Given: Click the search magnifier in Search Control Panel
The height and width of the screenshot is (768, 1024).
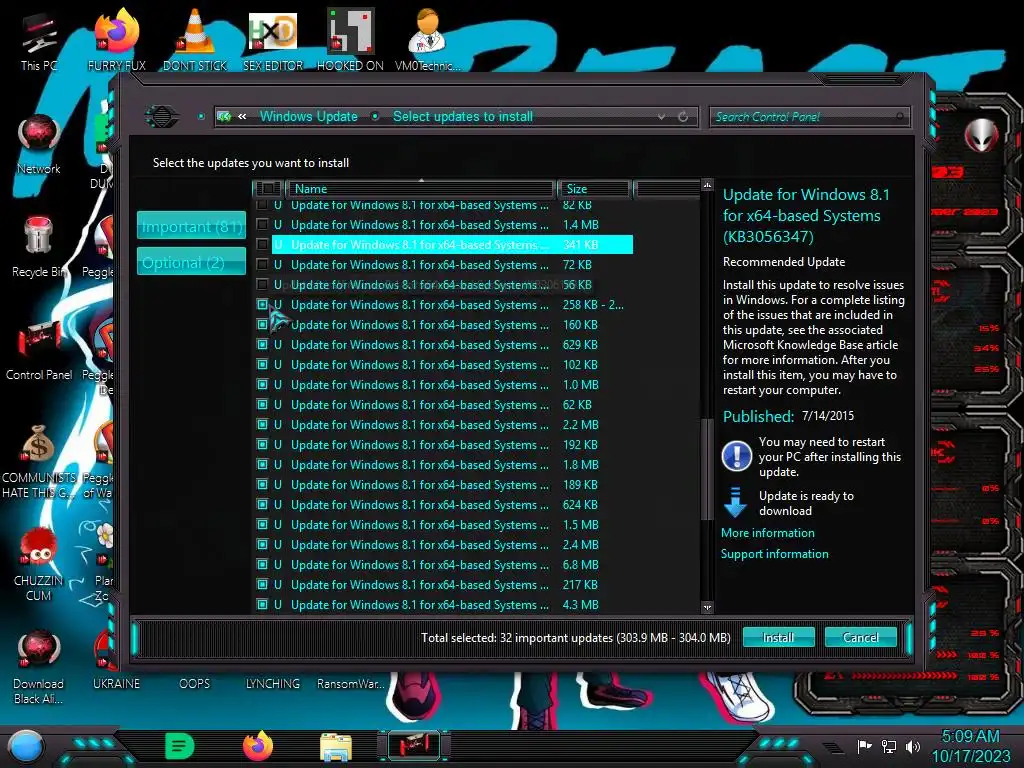Looking at the screenshot, I should pos(899,117).
